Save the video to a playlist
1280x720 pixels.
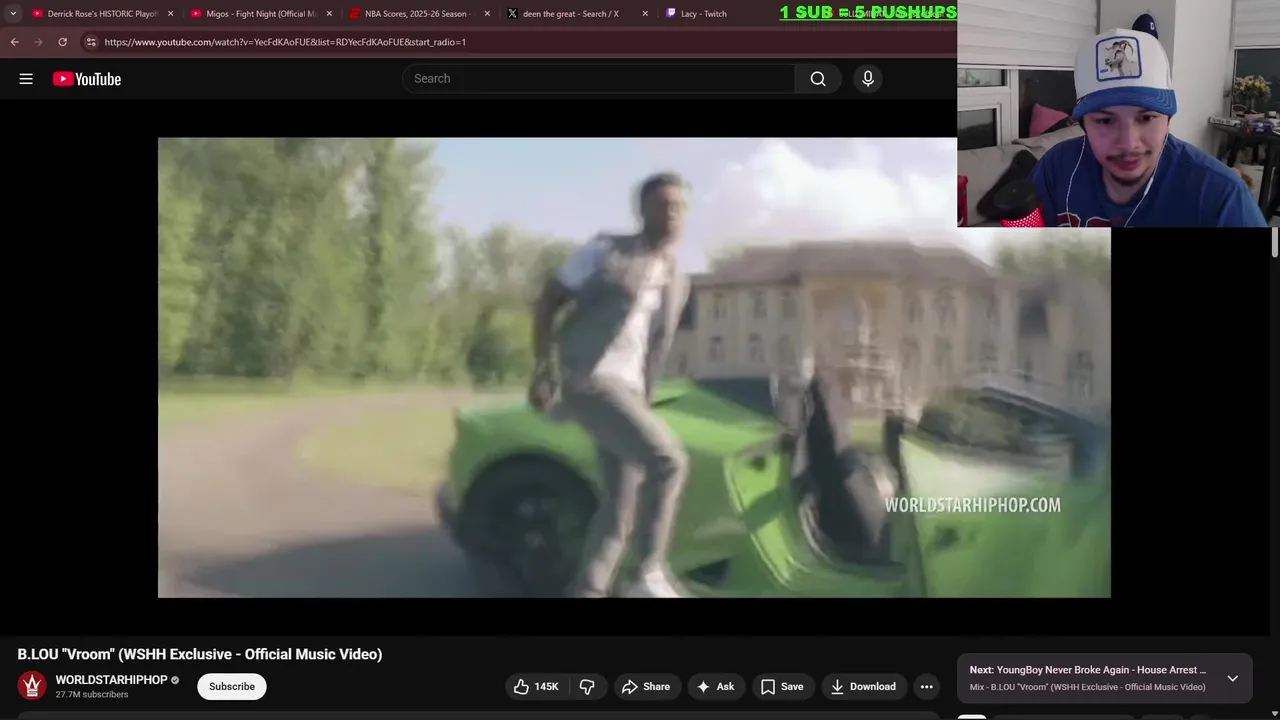(781, 686)
